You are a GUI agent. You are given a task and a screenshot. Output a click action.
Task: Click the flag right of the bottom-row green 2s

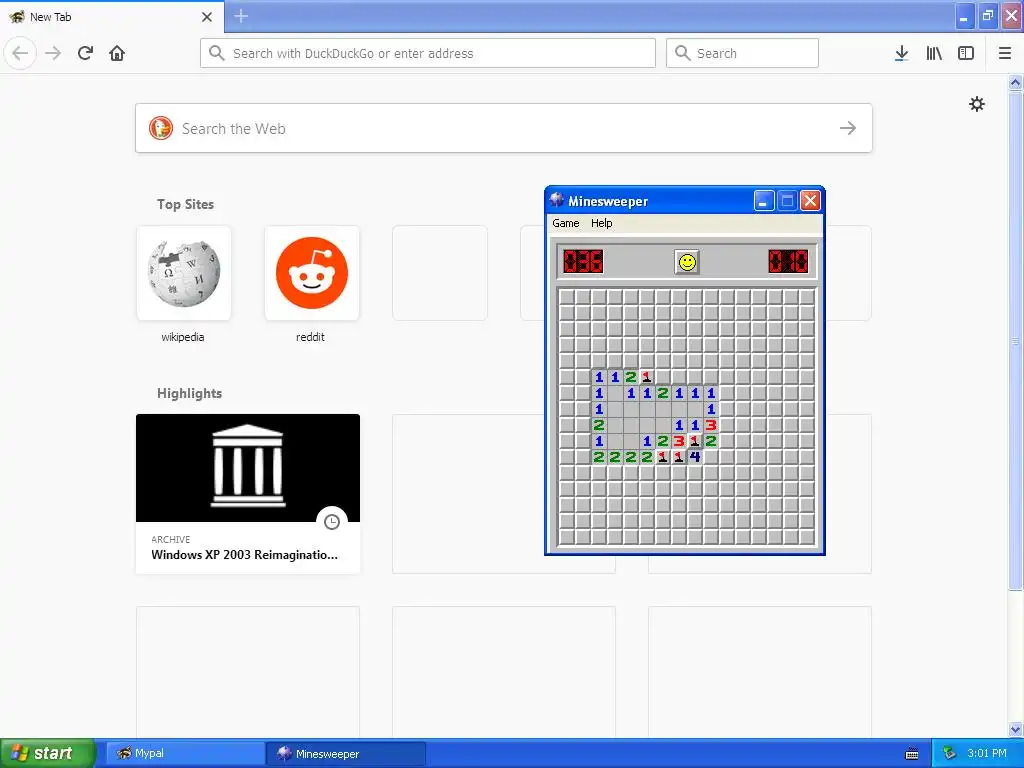click(x=663, y=457)
